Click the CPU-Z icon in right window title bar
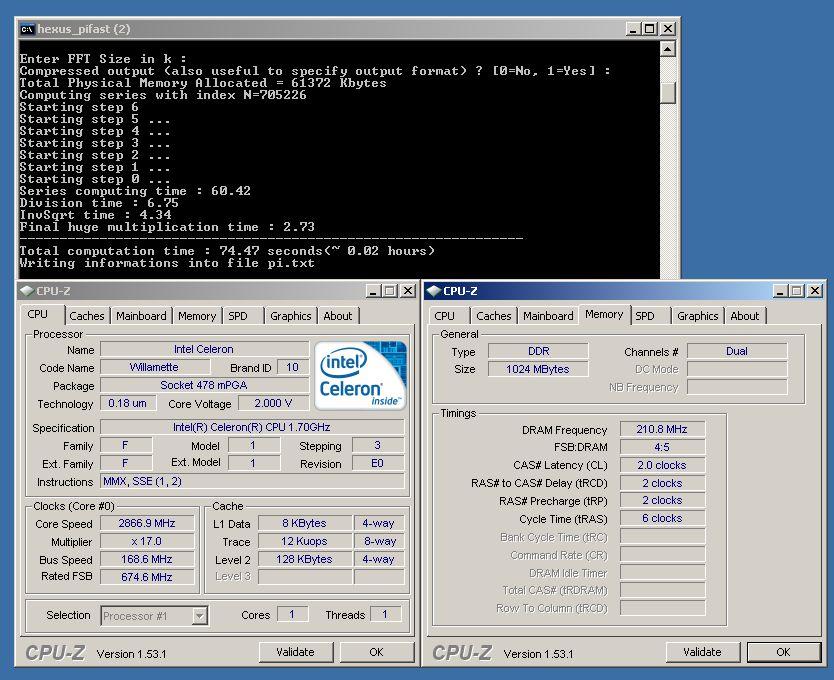Image resolution: width=834 pixels, height=680 pixels. (433, 291)
